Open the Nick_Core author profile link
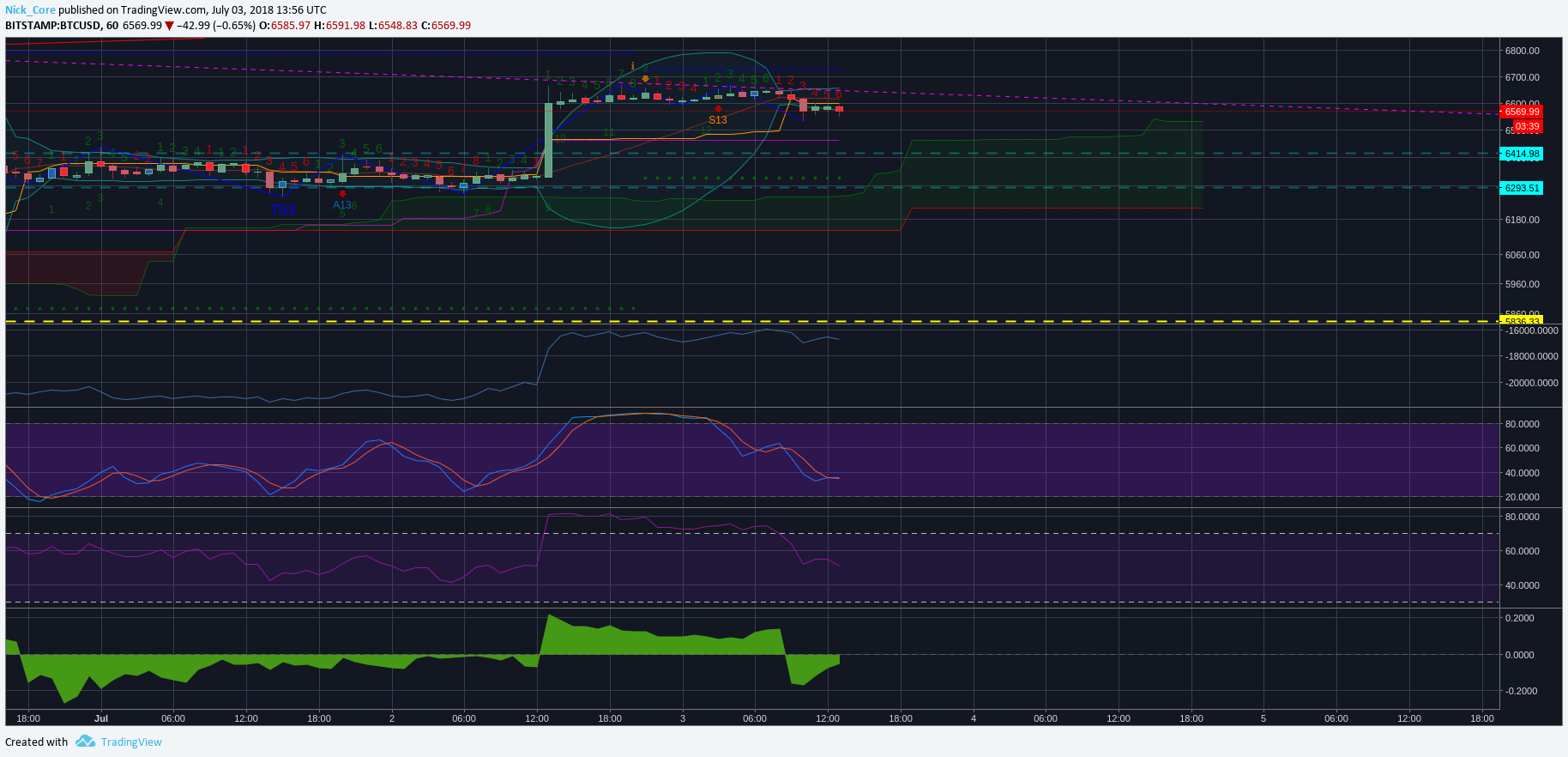 (x=30, y=10)
